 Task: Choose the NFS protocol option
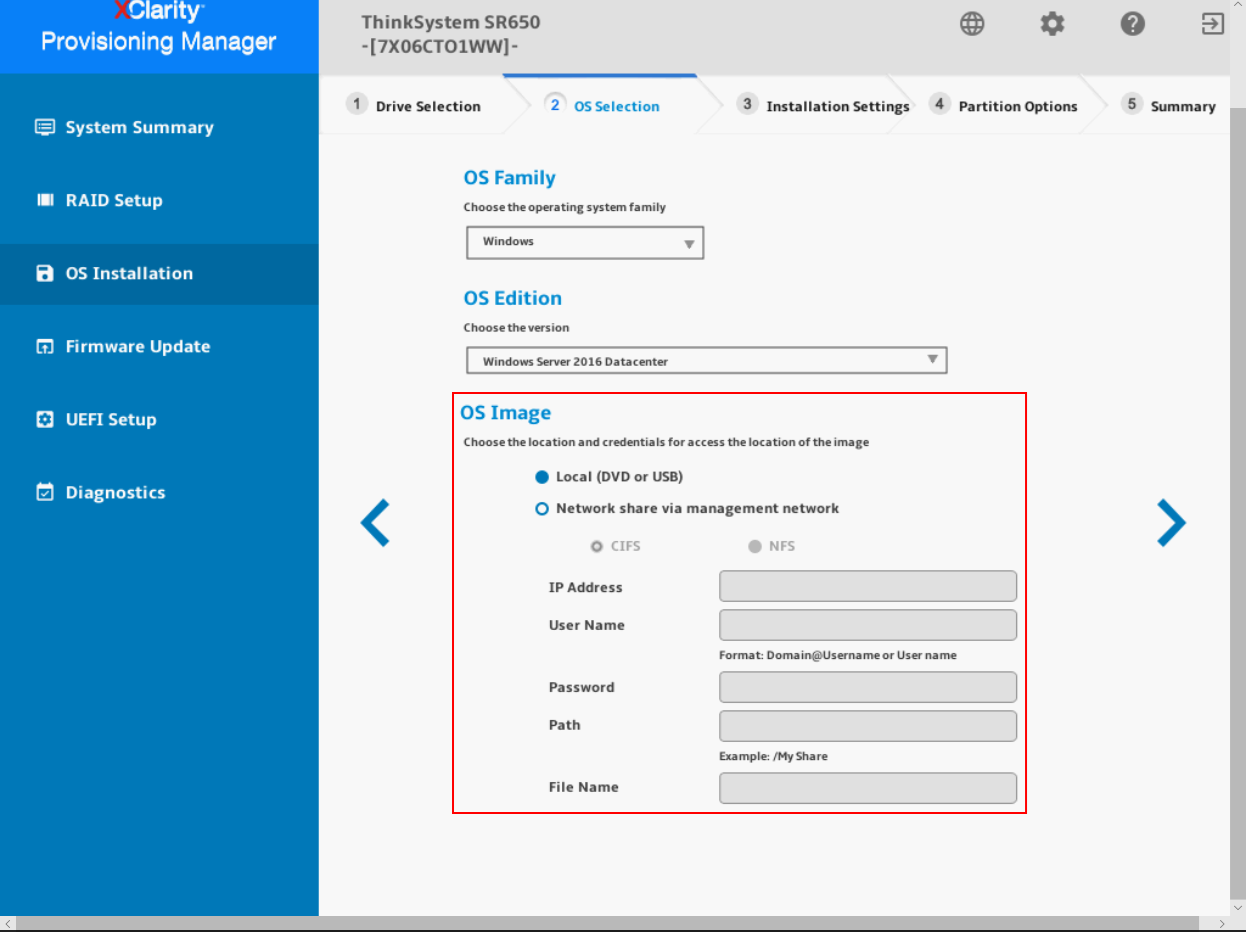click(755, 546)
